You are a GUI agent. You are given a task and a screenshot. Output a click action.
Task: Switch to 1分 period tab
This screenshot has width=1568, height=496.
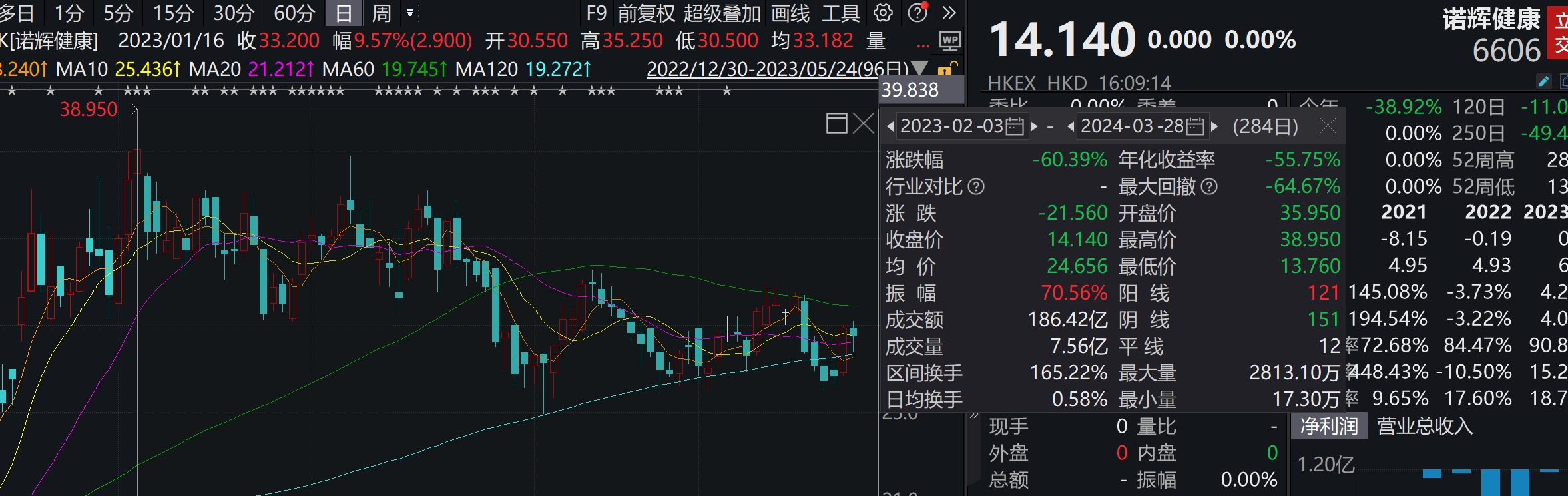click(x=69, y=13)
